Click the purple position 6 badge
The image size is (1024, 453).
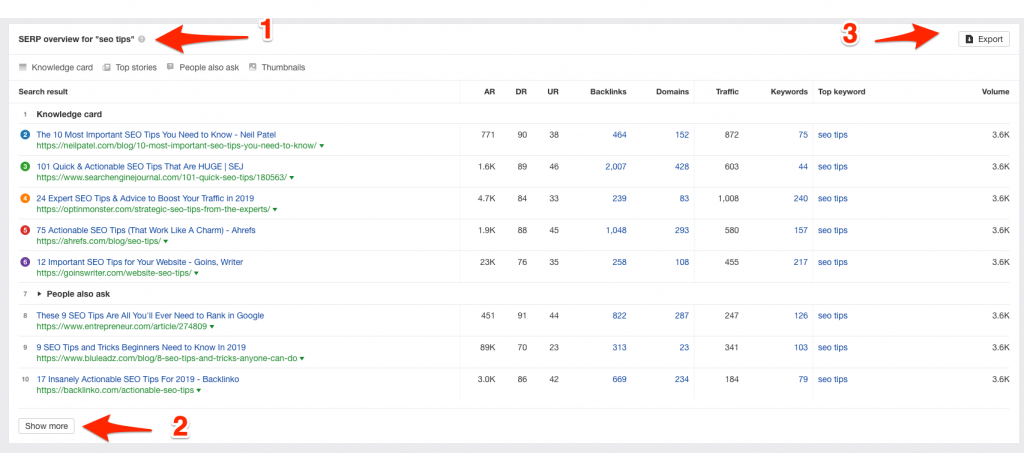[25, 262]
